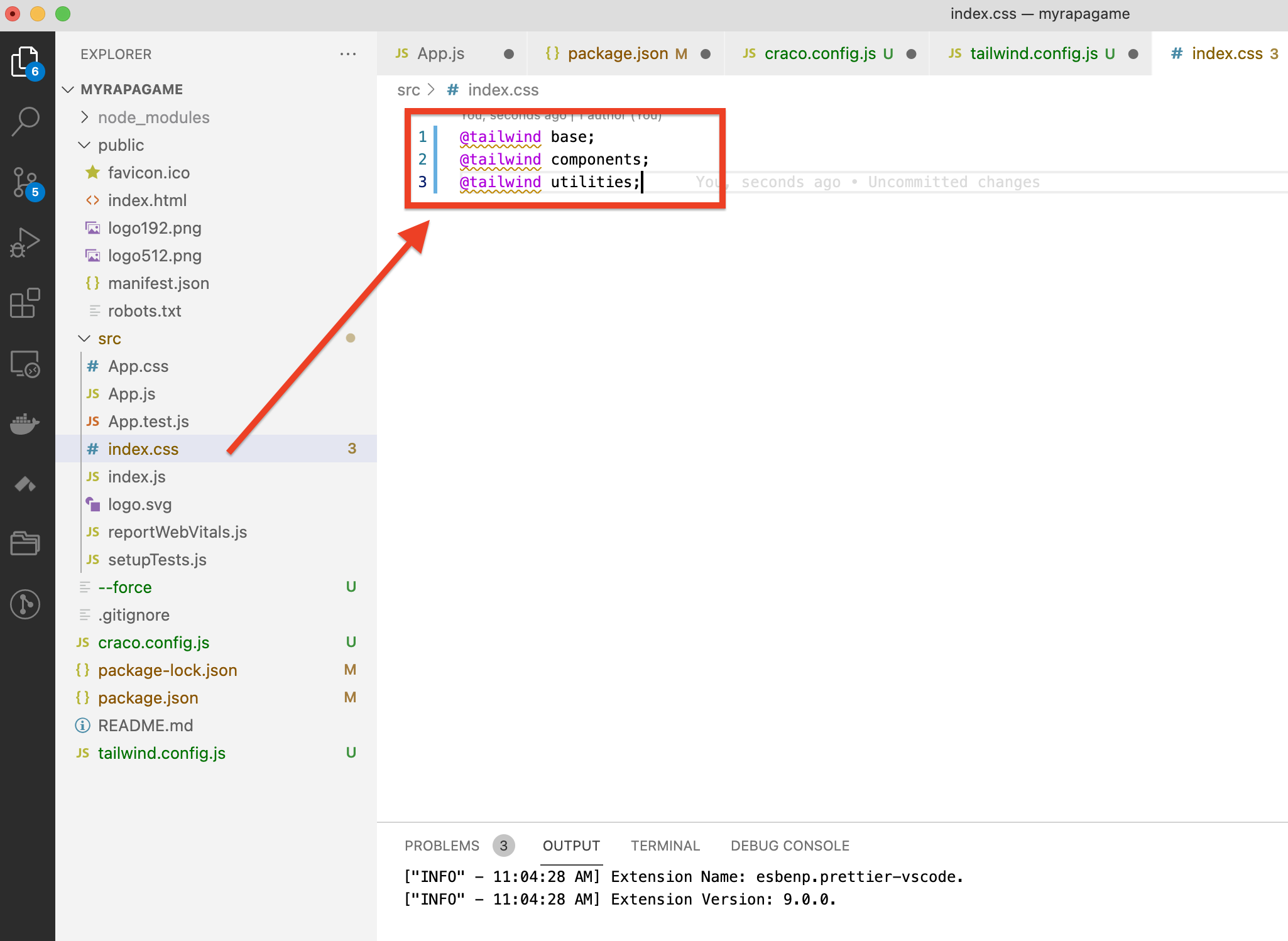Viewport: 1288px width, 941px height.
Task: Open the Git Graph circular icon
Action: 25,604
